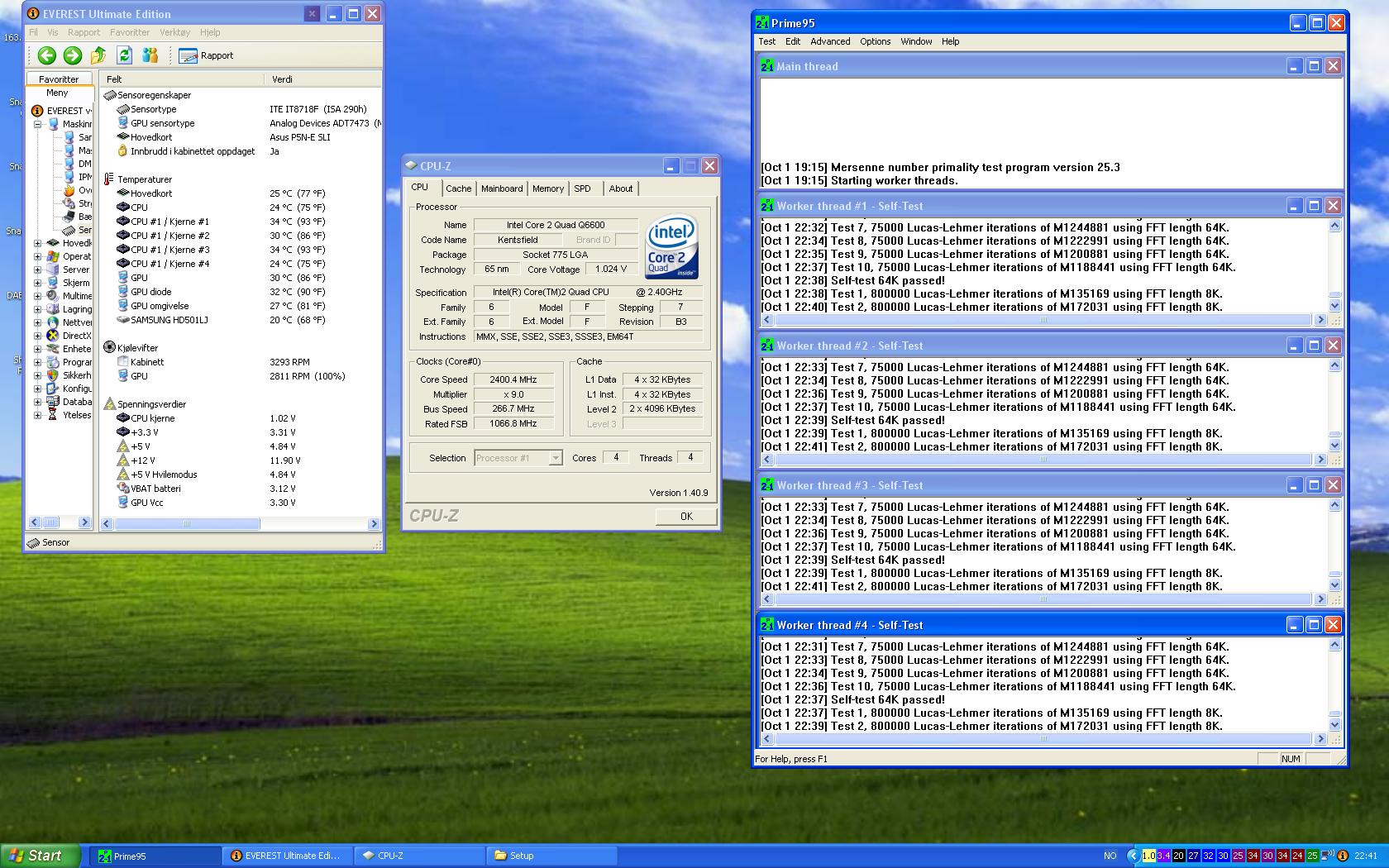
Task: Open Prime95 Options menu
Action: click(875, 41)
